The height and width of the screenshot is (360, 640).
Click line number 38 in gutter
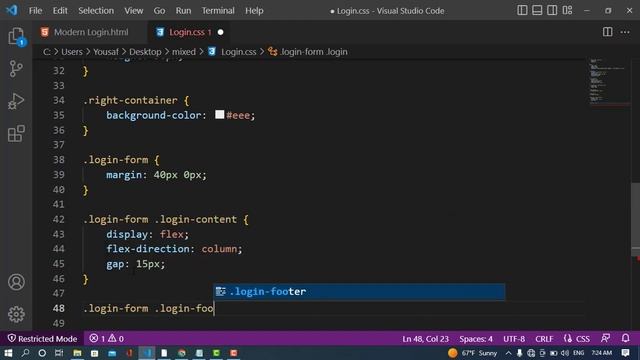59,160
